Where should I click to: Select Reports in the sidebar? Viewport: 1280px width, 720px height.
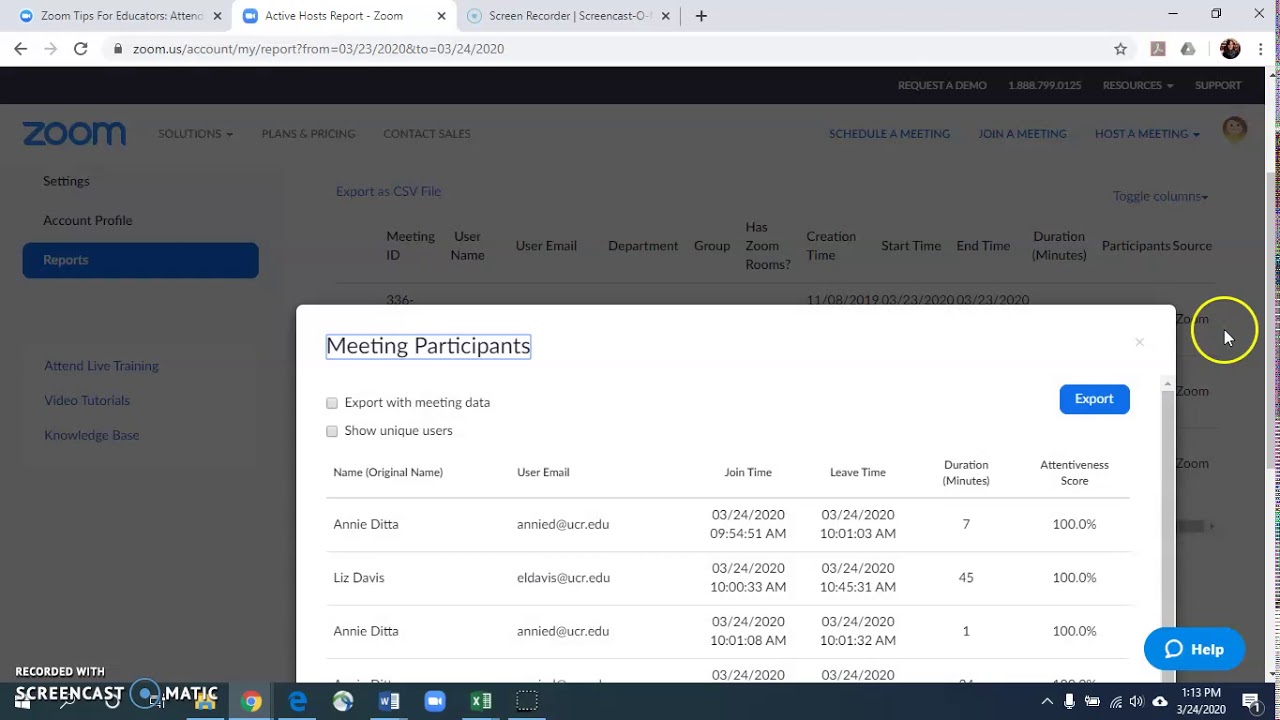tap(140, 260)
